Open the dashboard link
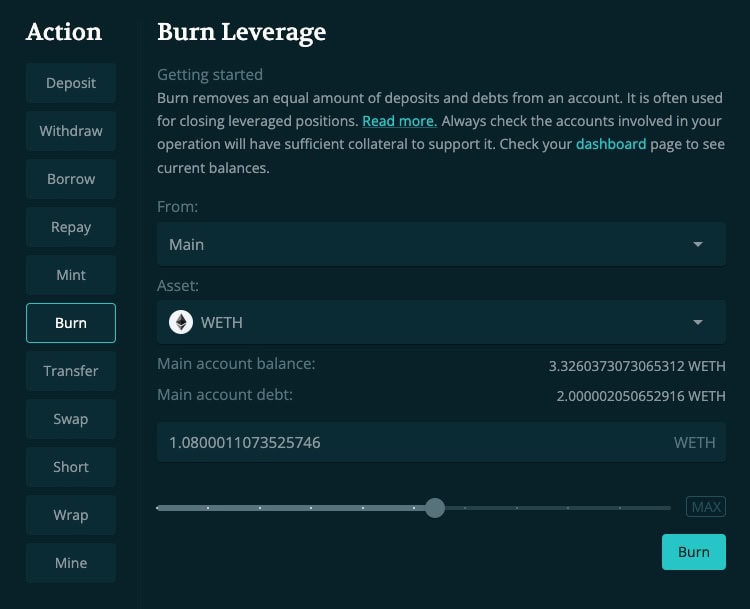The width and height of the screenshot is (750, 609). point(611,144)
